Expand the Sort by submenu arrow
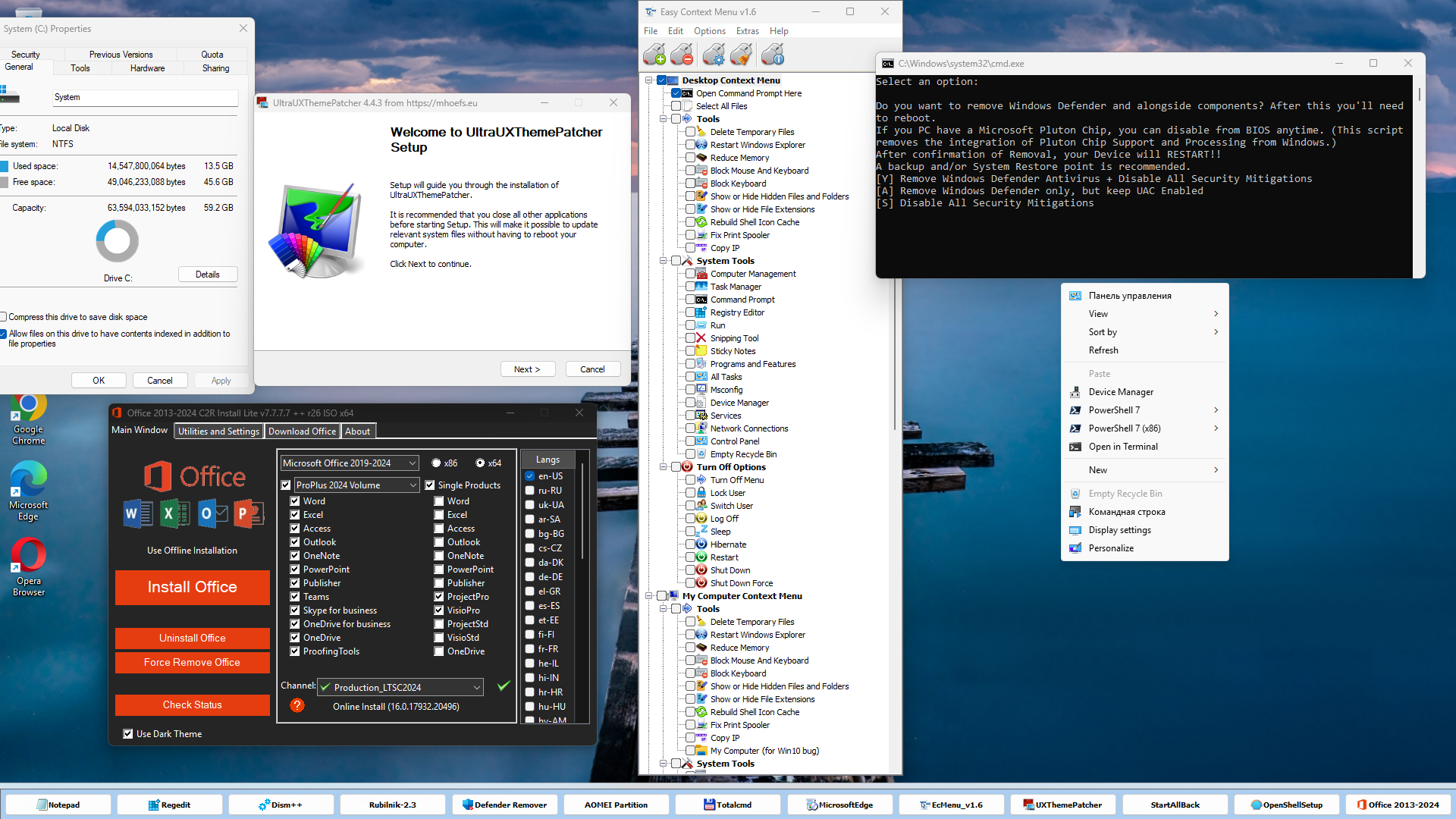The width and height of the screenshot is (1456, 819). [x=1216, y=332]
